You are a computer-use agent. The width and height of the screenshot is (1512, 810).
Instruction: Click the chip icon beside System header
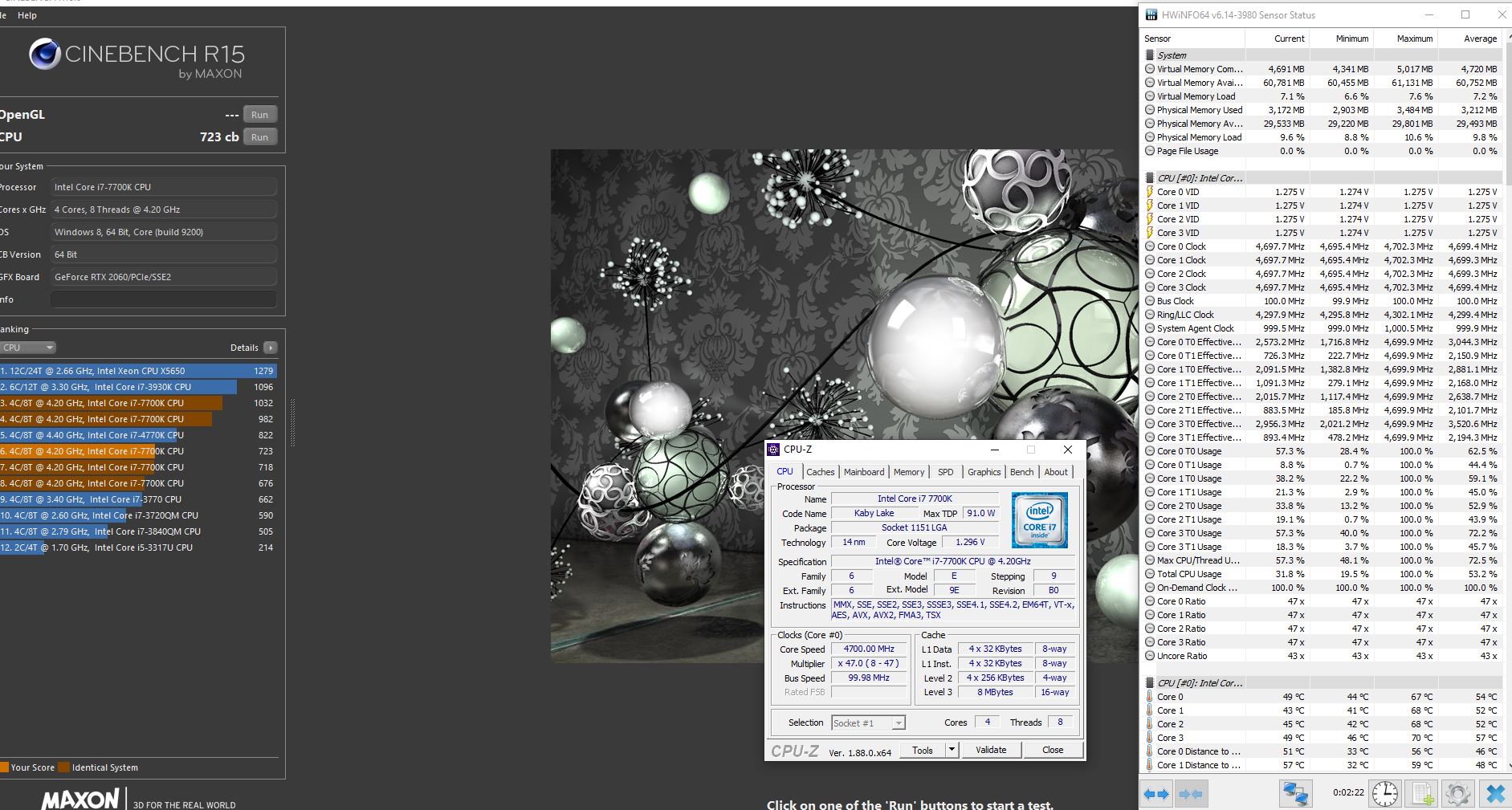[x=1150, y=55]
